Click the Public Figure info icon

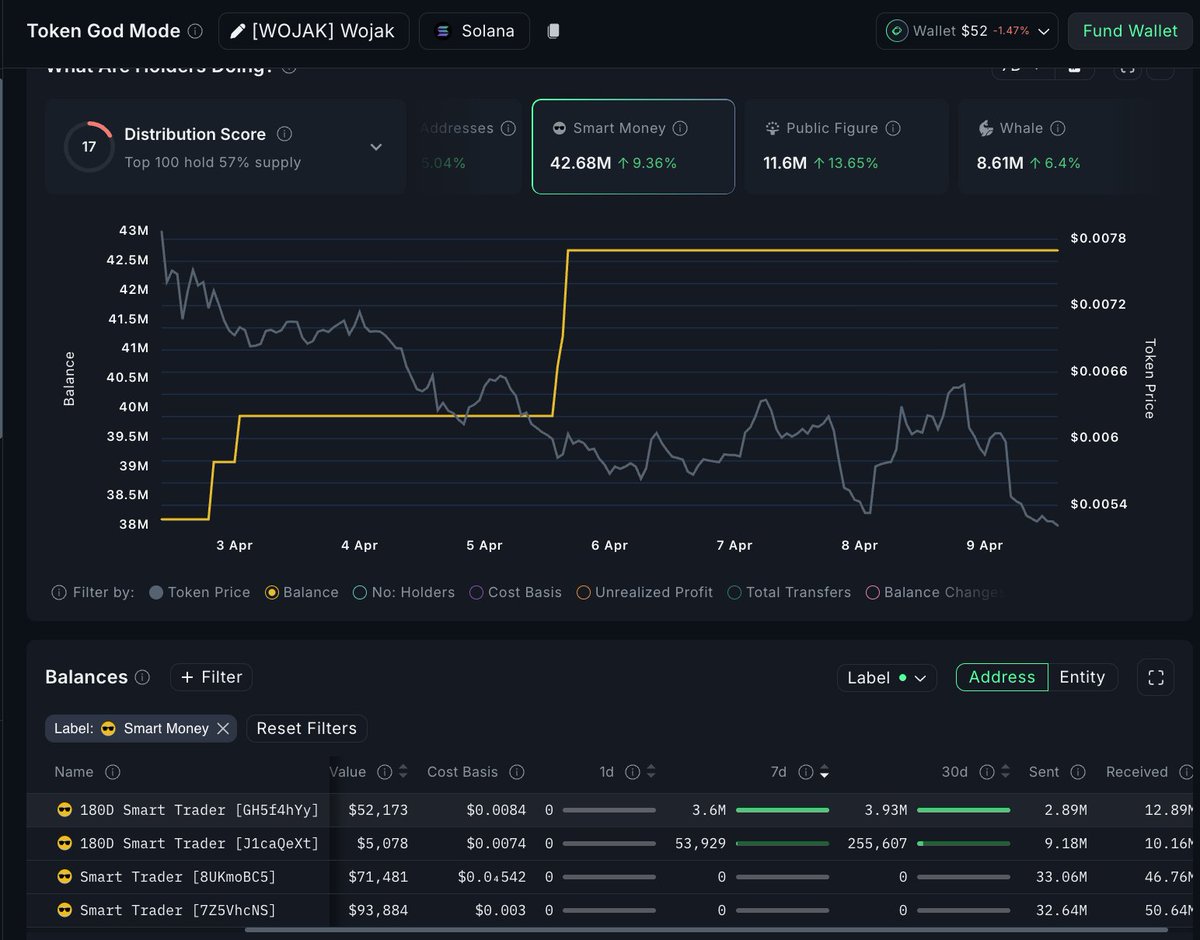click(893, 128)
